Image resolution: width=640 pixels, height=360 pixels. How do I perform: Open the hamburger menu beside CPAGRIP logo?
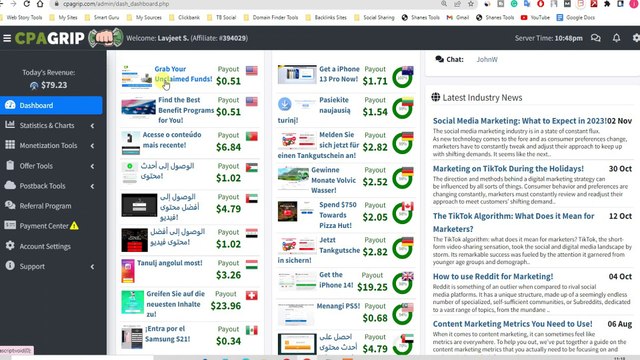click(7, 38)
